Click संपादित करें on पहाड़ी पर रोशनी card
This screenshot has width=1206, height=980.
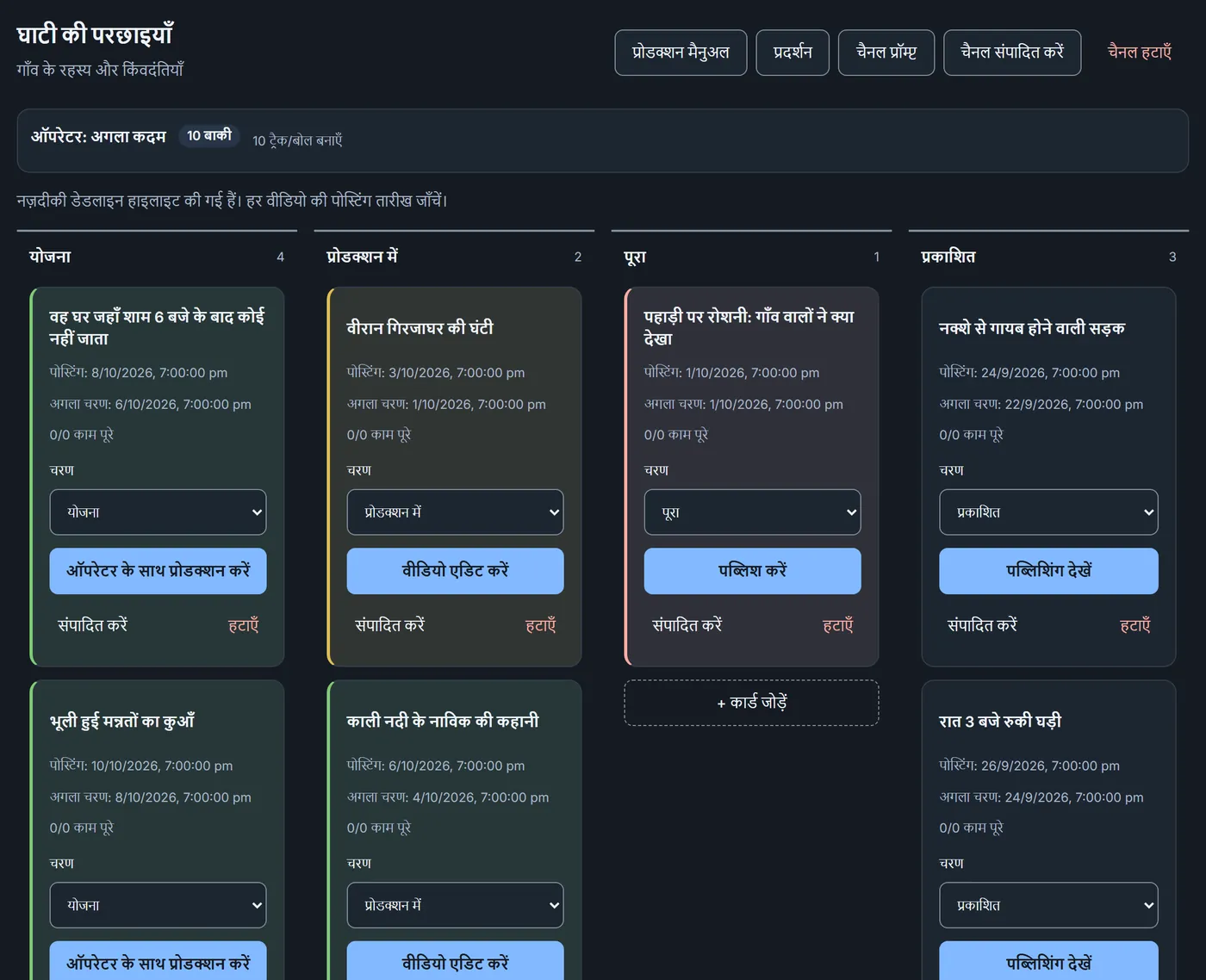[x=687, y=625]
